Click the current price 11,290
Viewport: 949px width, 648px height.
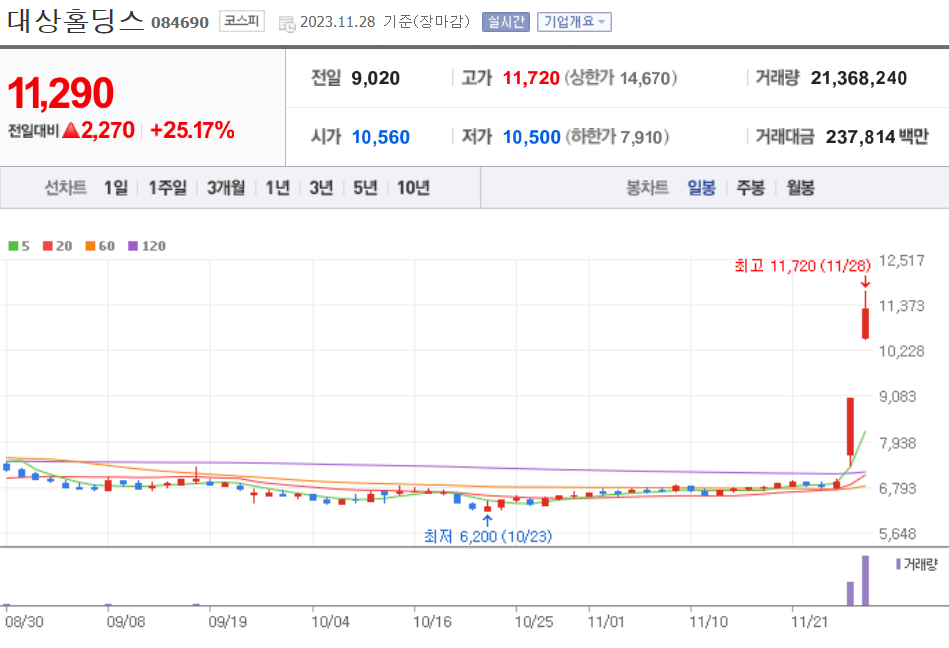(x=61, y=93)
